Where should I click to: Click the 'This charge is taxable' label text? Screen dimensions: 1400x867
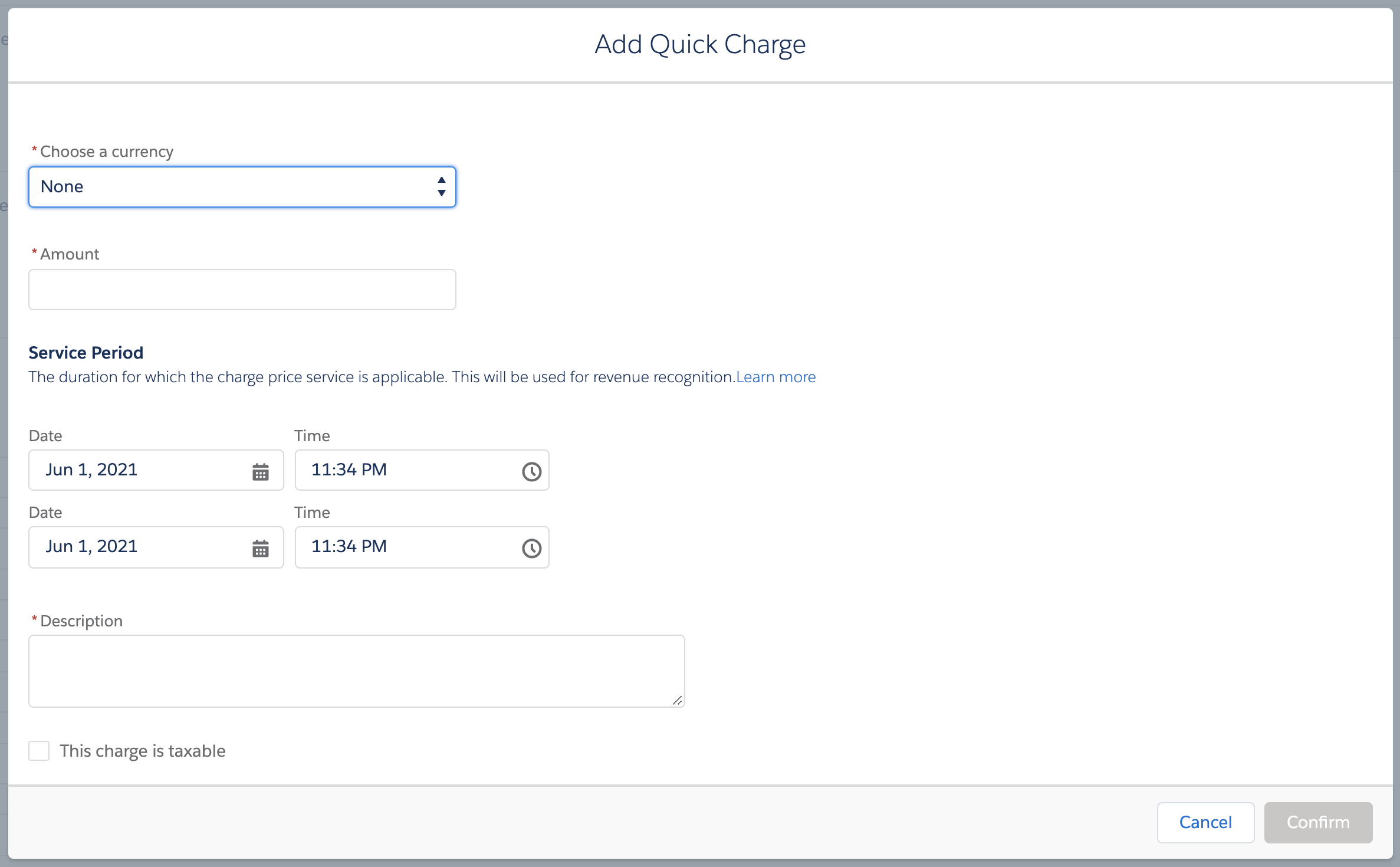point(142,751)
